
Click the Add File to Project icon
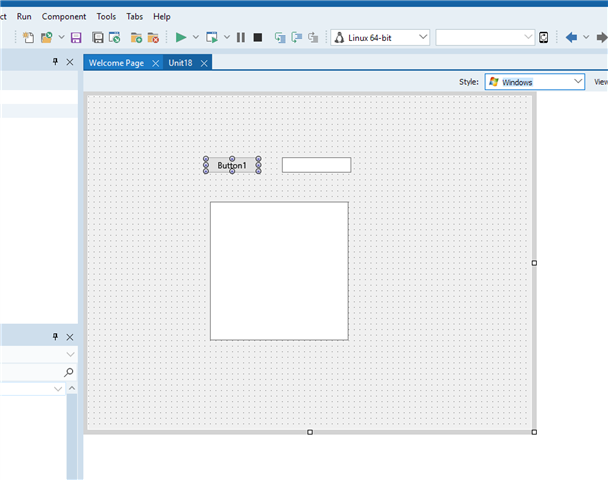[x=136, y=38]
